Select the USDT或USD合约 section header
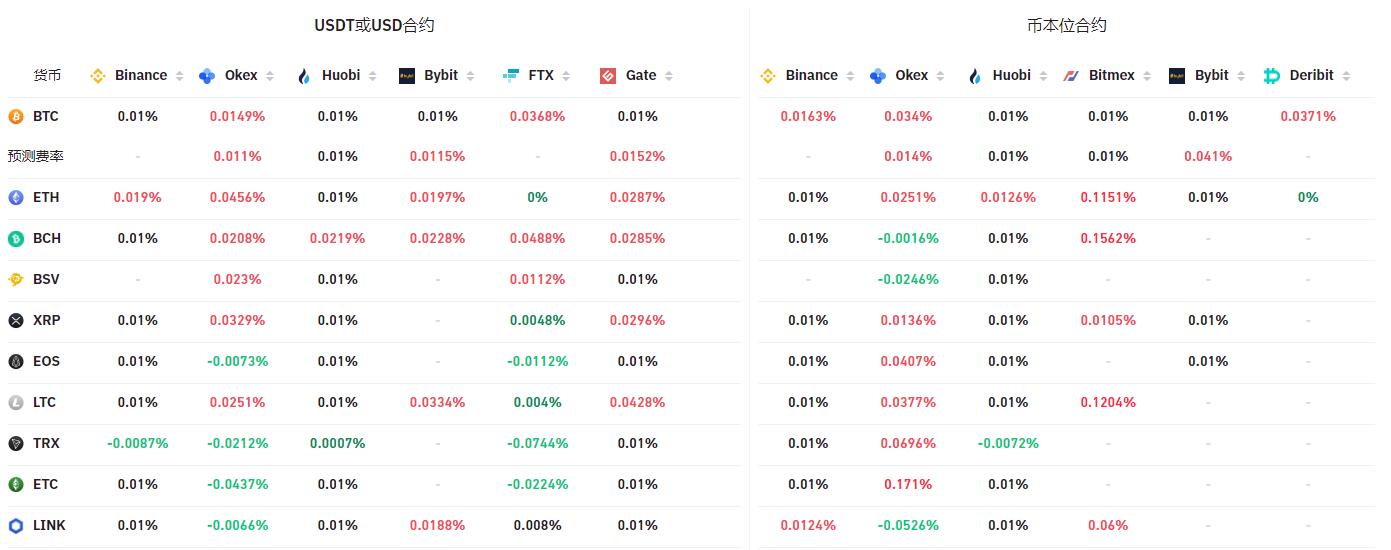 [374, 26]
